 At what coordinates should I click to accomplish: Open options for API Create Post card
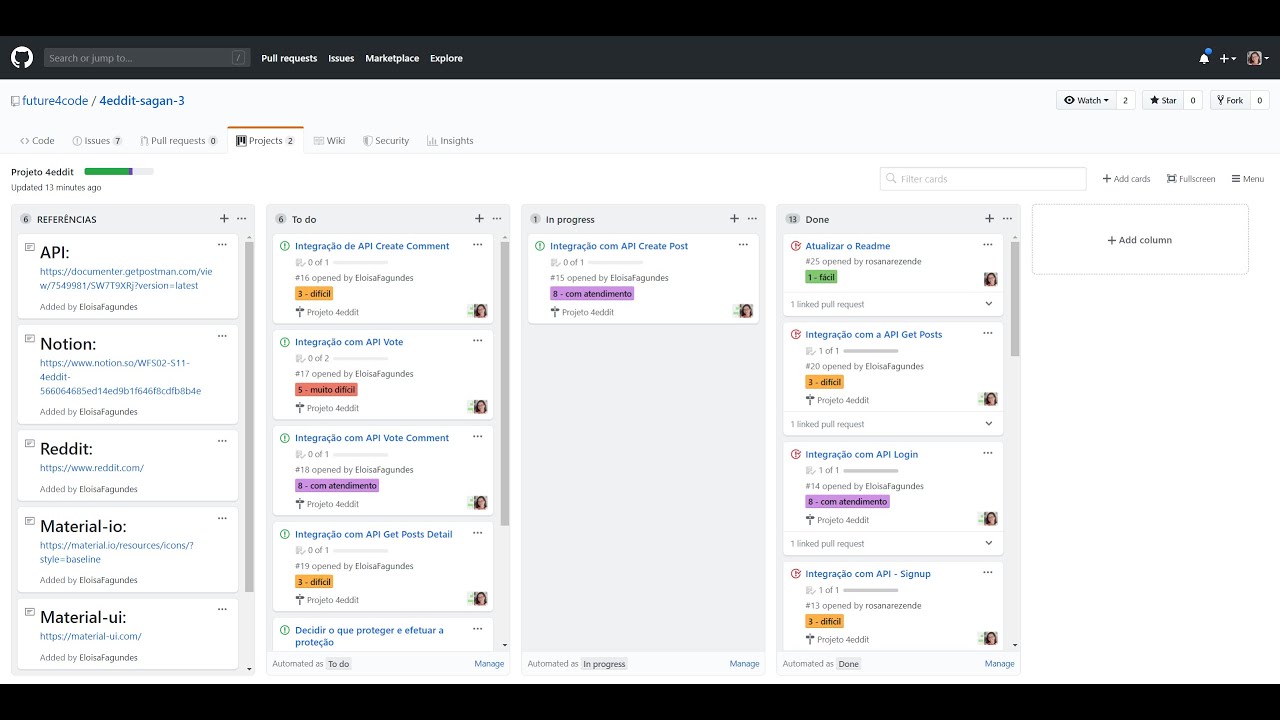(743, 245)
